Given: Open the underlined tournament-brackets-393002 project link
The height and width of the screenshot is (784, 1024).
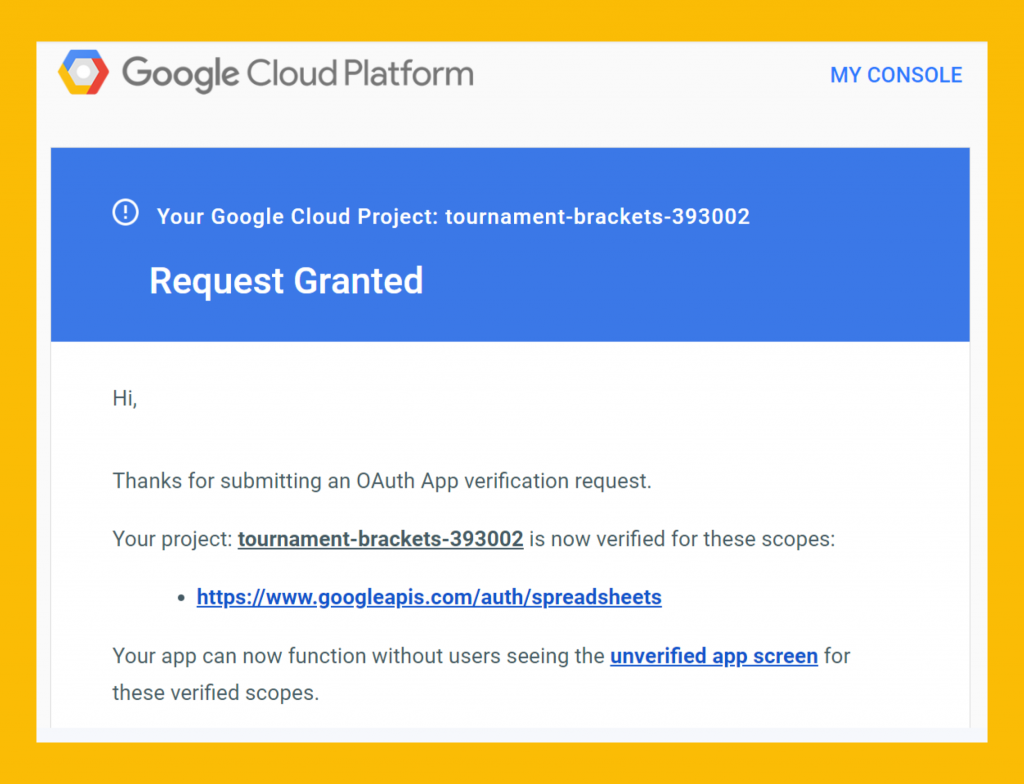Looking at the screenshot, I should coord(380,539).
